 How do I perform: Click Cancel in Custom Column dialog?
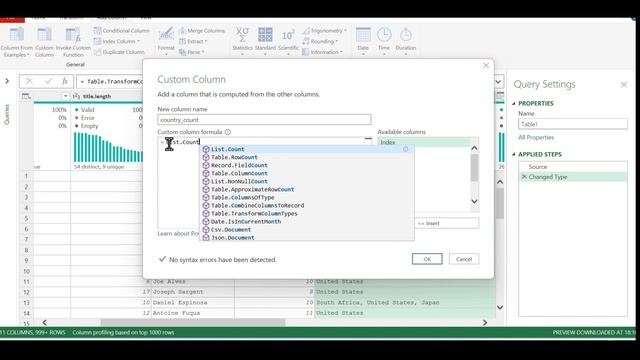pyautogui.click(x=464, y=259)
